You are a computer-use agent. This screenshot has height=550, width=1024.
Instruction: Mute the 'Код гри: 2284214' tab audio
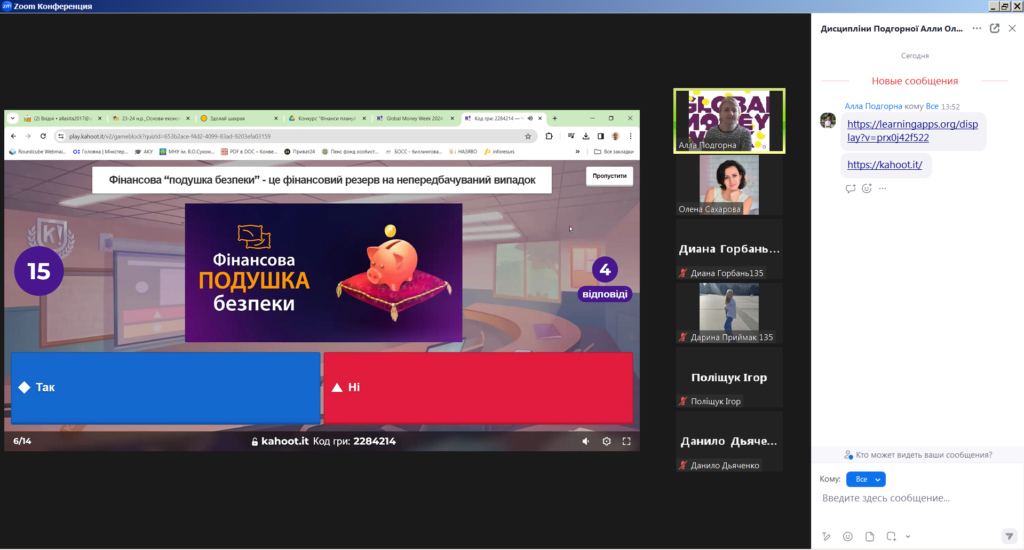530,118
